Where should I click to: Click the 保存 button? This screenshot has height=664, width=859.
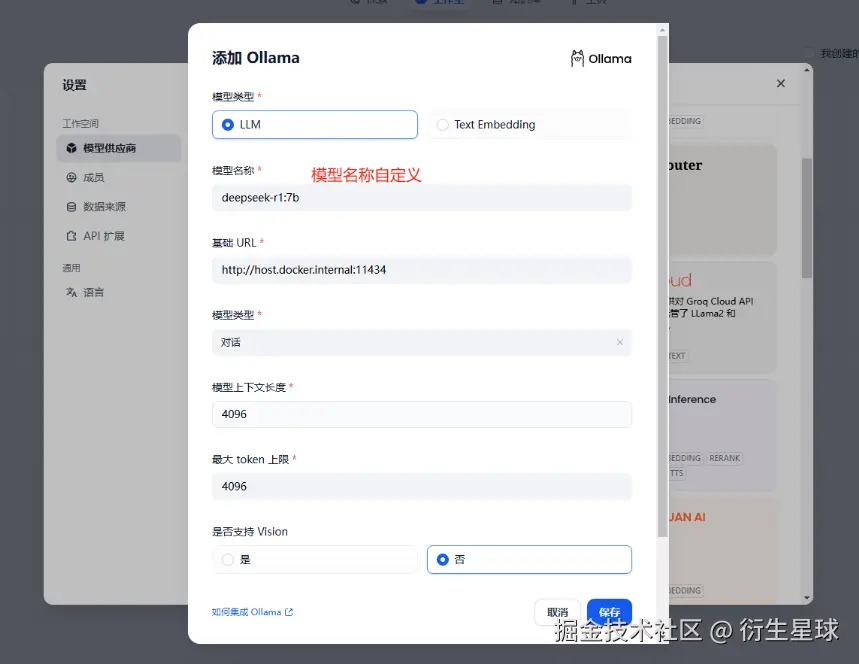[x=609, y=612]
